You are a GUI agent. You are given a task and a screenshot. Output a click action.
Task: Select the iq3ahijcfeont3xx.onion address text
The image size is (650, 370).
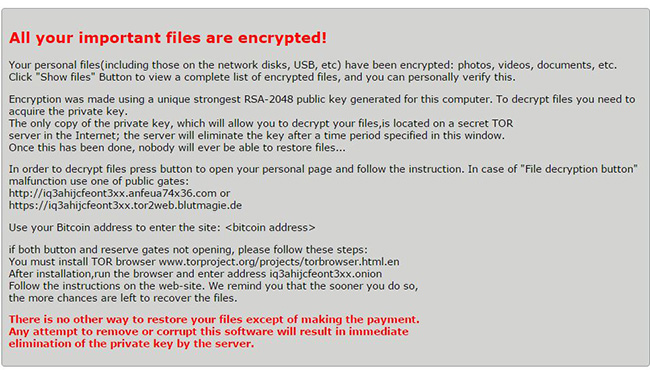click(326, 274)
